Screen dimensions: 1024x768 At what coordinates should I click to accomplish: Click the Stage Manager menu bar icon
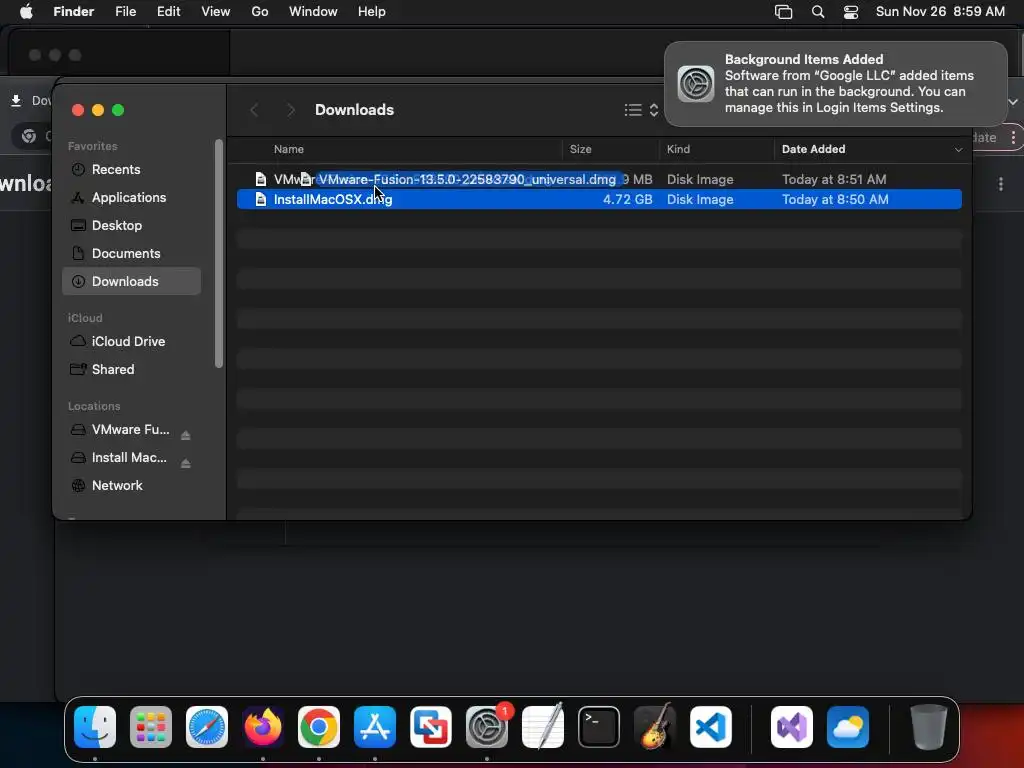(784, 12)
